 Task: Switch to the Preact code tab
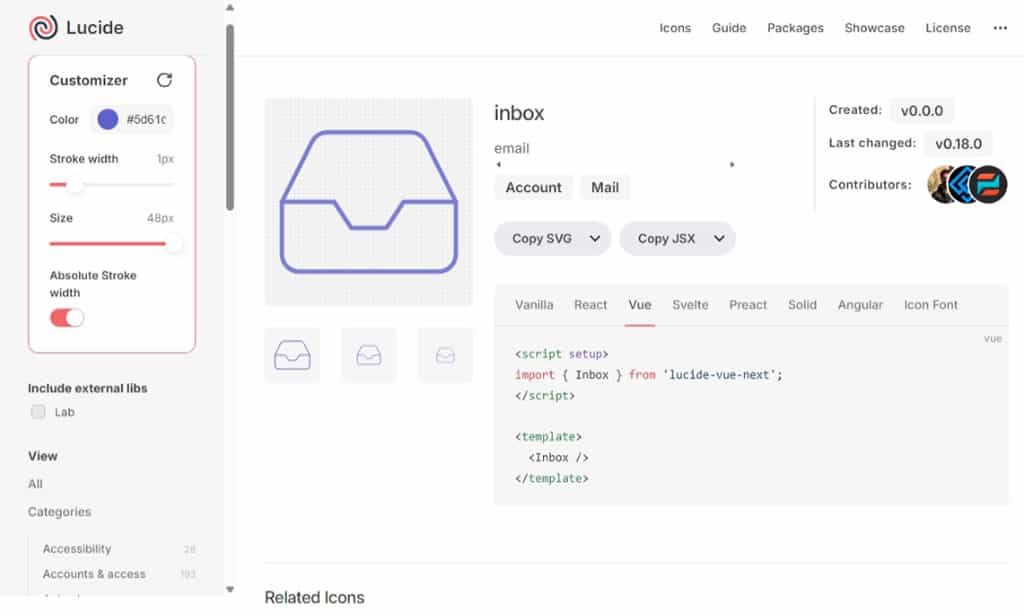coord(748,305)
